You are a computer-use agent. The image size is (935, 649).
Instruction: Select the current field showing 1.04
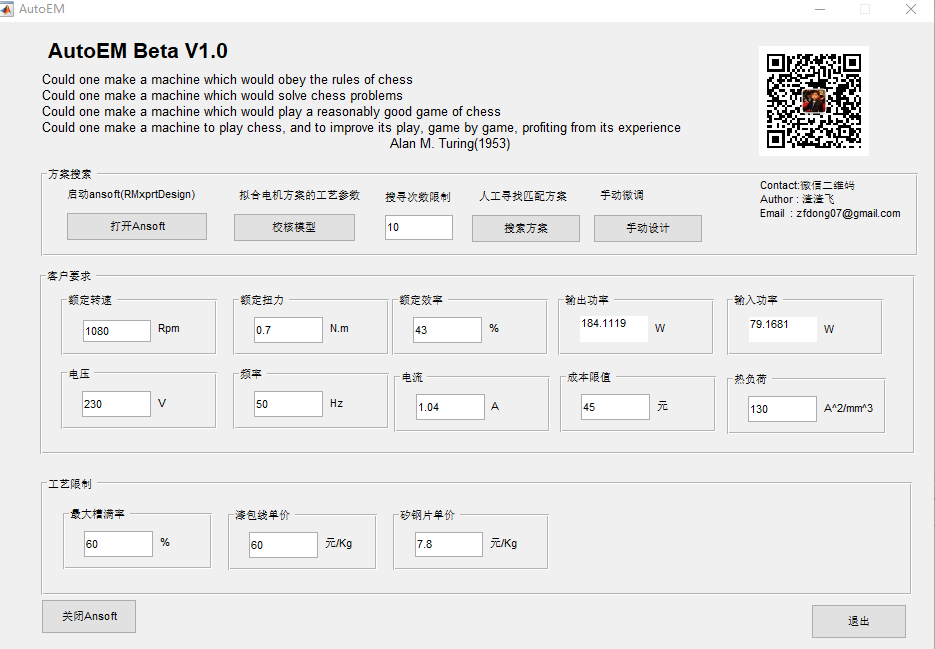[x=450, y=407]
